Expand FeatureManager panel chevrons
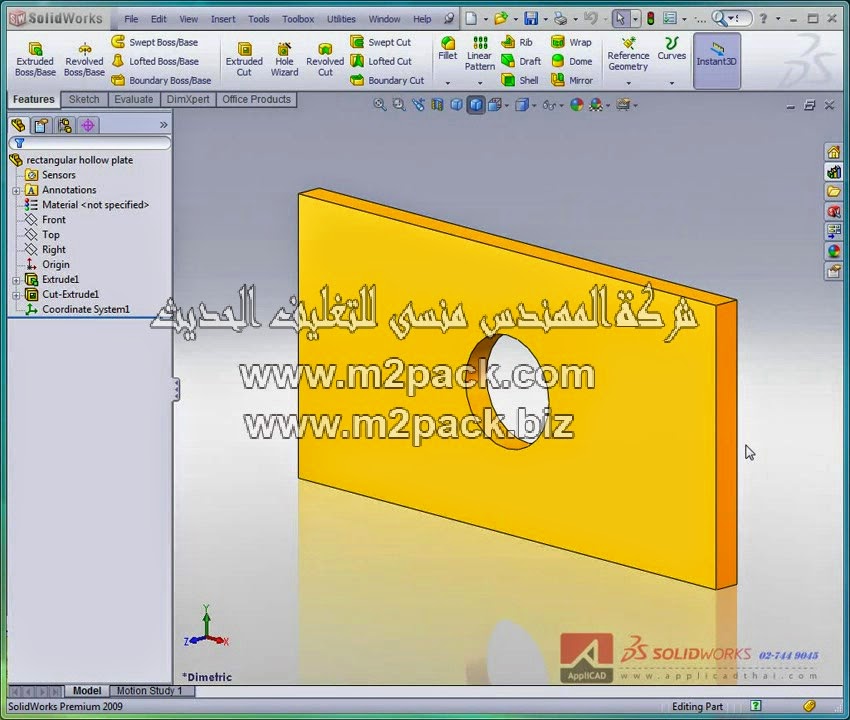Viewport: 850px width, 720px height. pyautogui.click(x=164, y=125)
